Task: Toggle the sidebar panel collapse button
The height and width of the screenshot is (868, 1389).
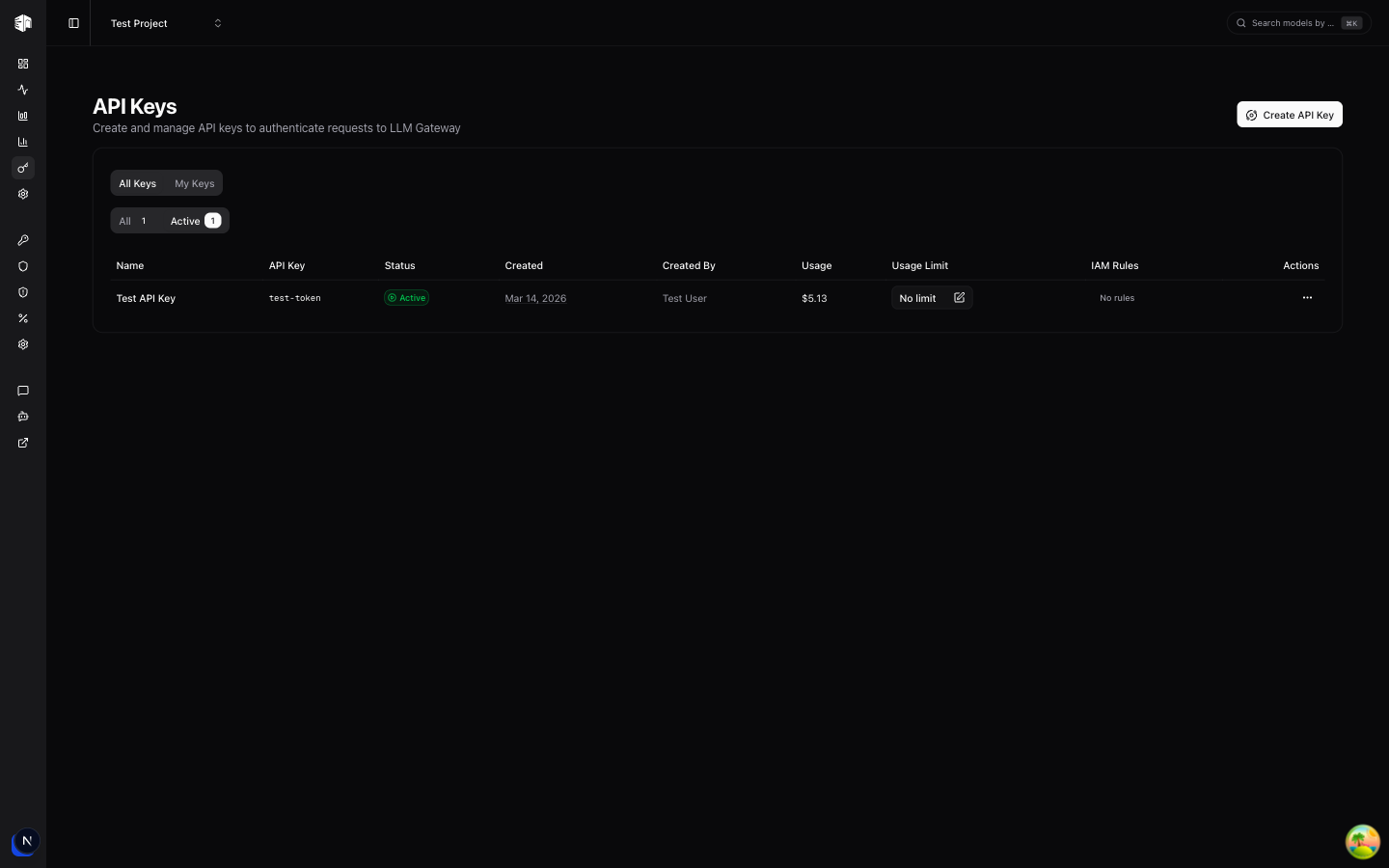Action: (73, 23)
